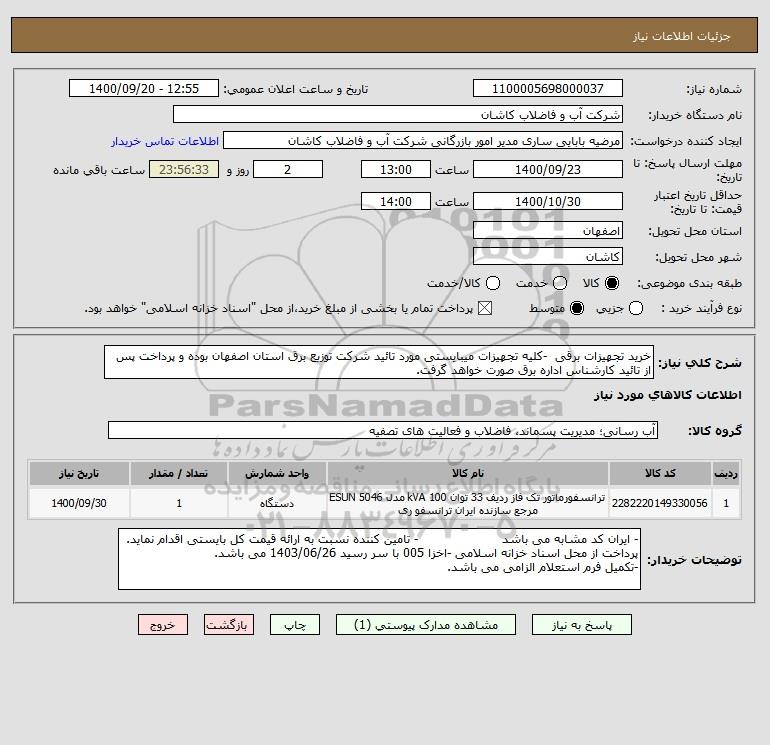The width and height of the screenshot is (770, 745).
Task: Open مشاهده مدارک پیوستی (1) attachments
Action: coord(426,625)
